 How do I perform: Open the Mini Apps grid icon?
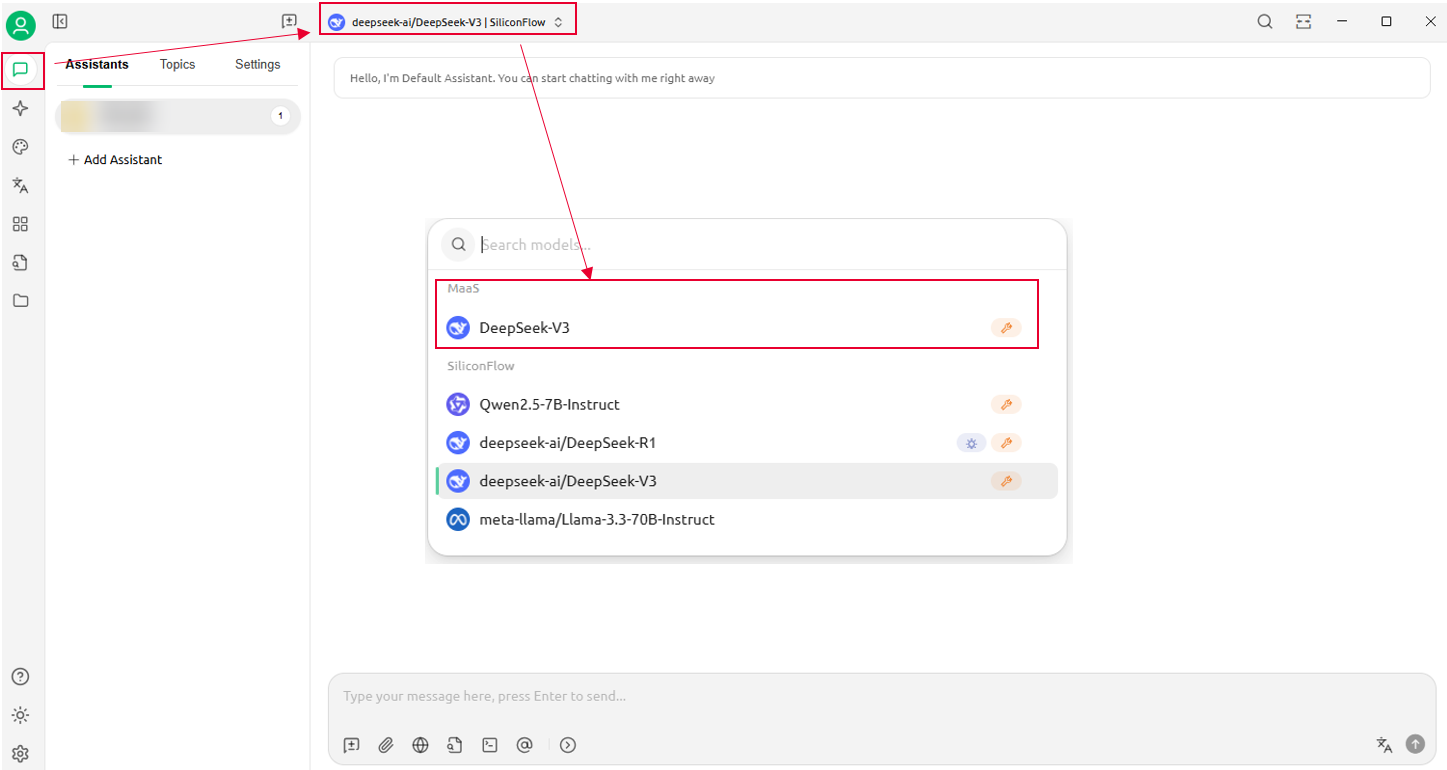point(20,224)
